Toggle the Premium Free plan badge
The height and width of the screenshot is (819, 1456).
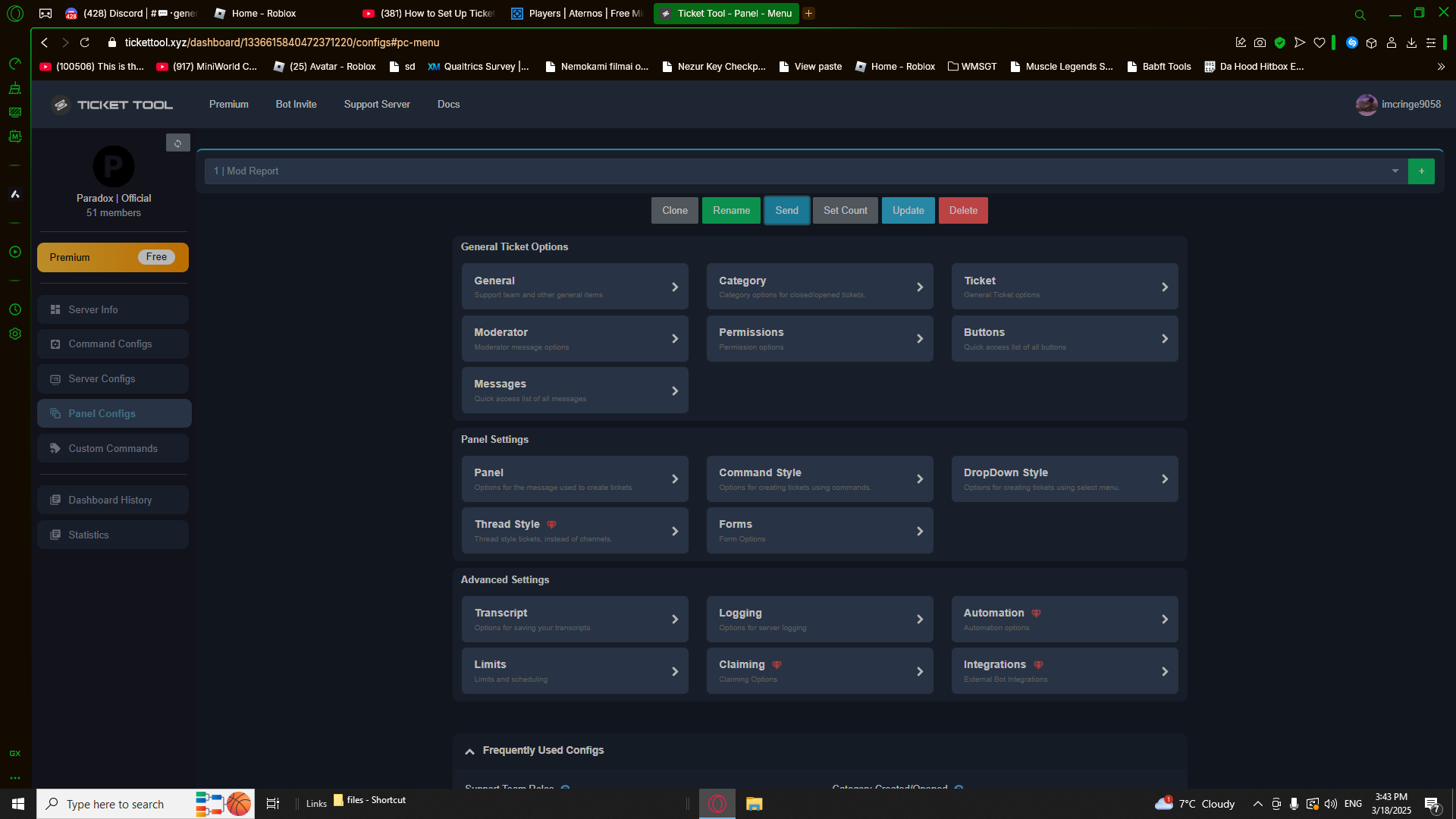(113, 257)
